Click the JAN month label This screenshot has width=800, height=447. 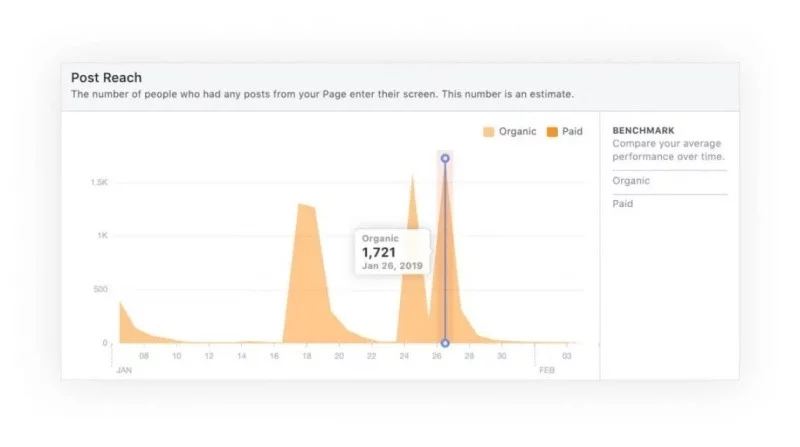coord(124,369)
